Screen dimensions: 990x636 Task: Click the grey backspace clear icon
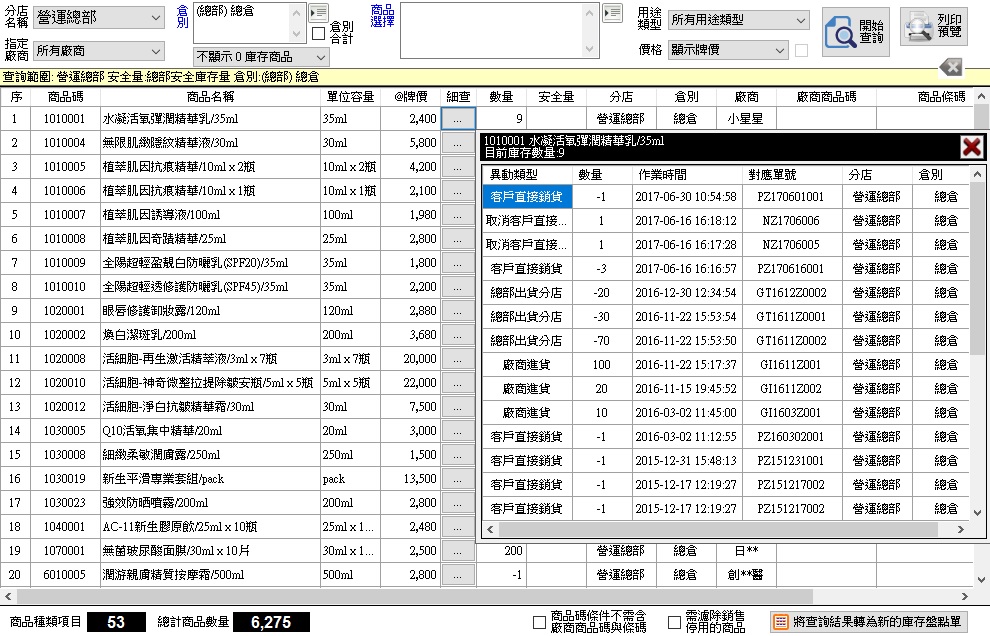(951, 67)
